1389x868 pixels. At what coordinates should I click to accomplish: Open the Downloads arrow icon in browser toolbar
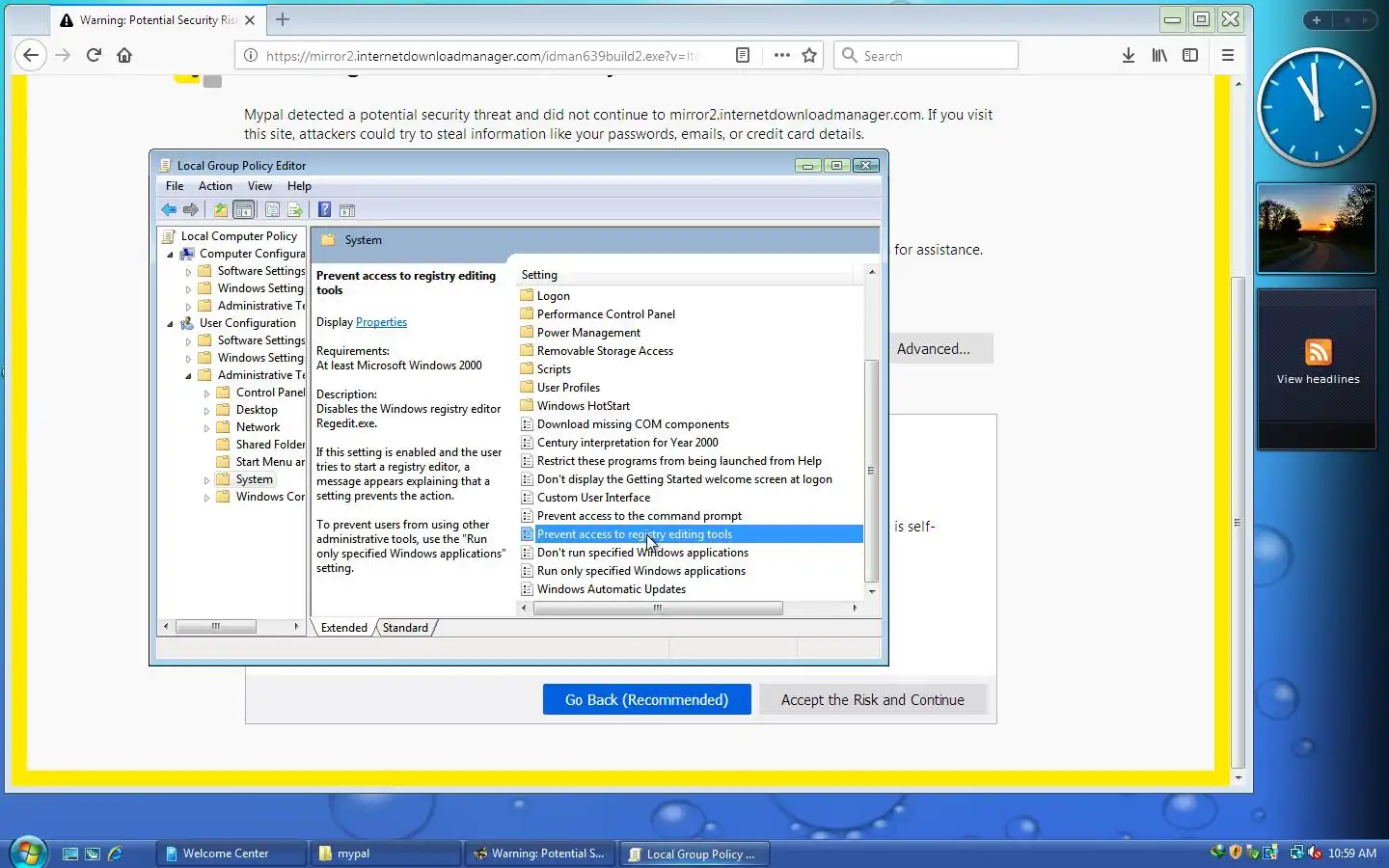pos(1129,55)
